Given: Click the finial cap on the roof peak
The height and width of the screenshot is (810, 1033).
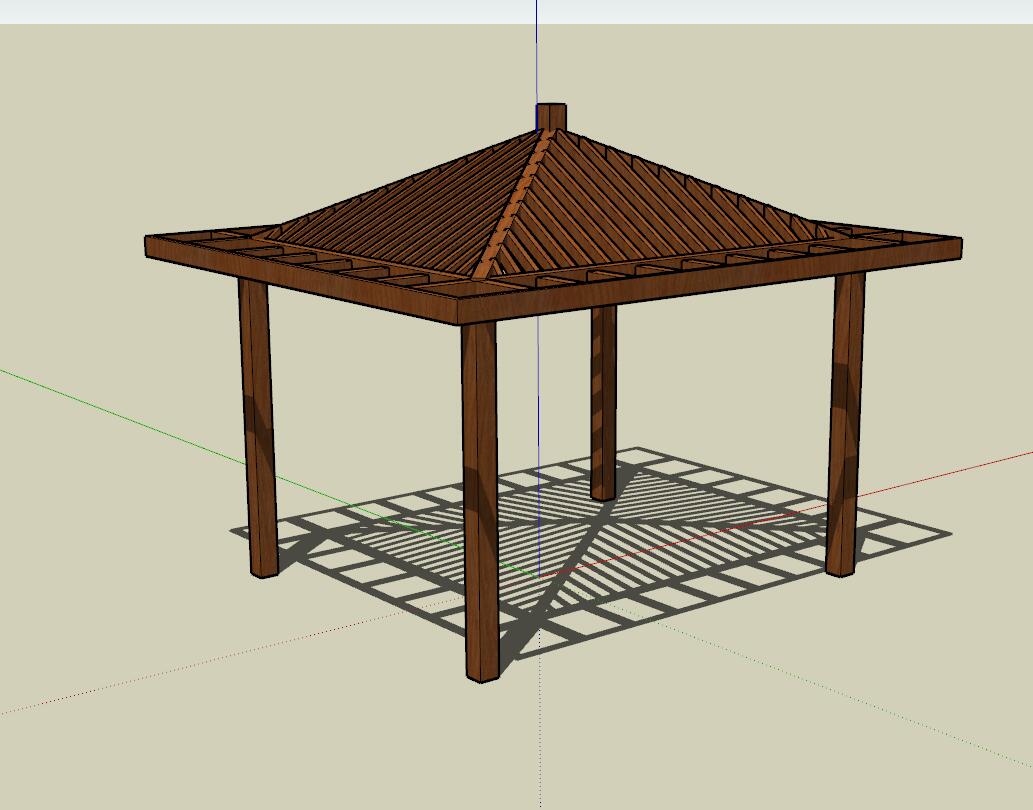Looking at the screenshot, I should (551, 117).
